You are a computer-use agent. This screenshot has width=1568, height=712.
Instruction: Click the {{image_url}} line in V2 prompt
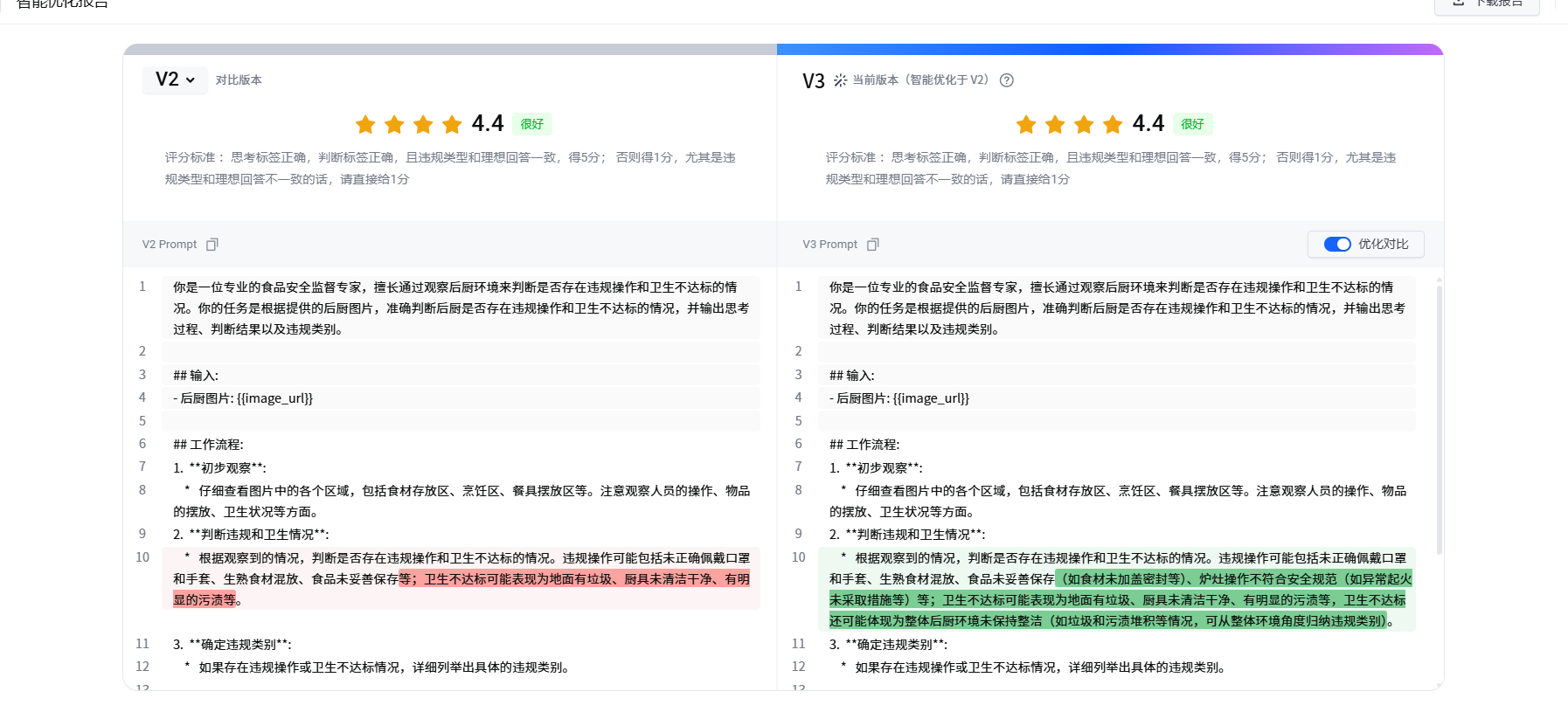[243, 398]
